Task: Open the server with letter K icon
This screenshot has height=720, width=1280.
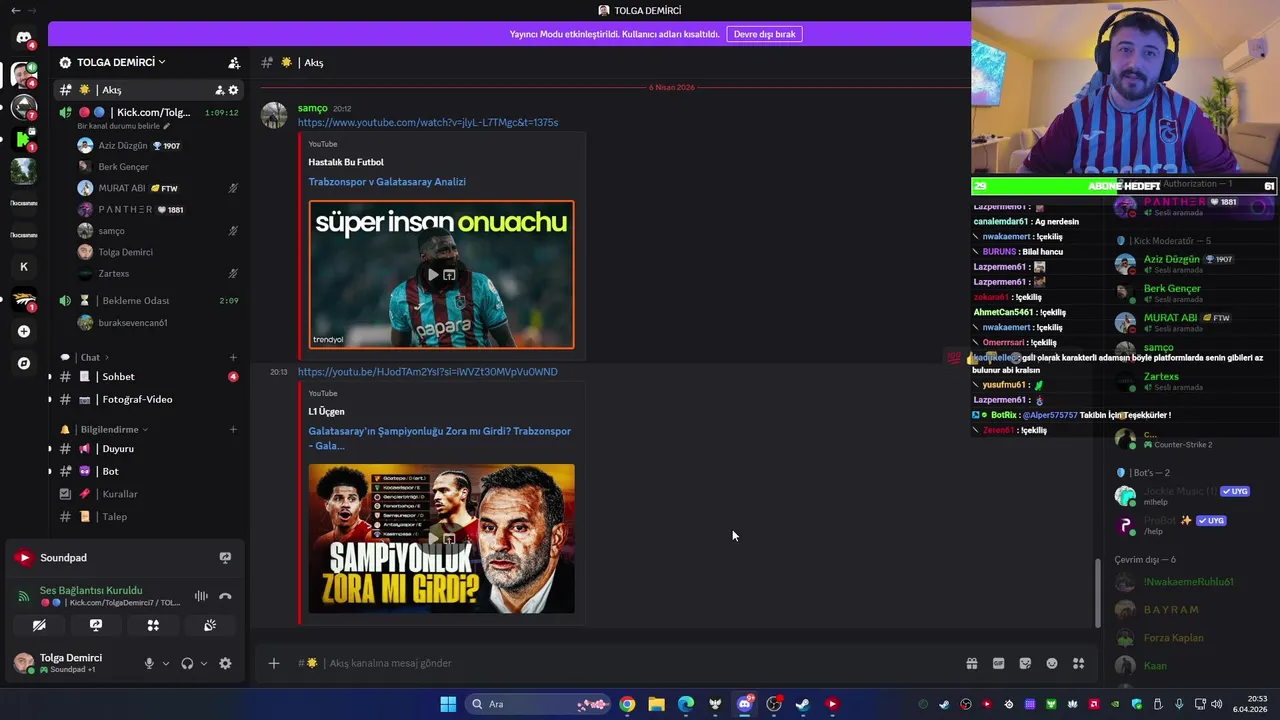Action: (24, 267)
